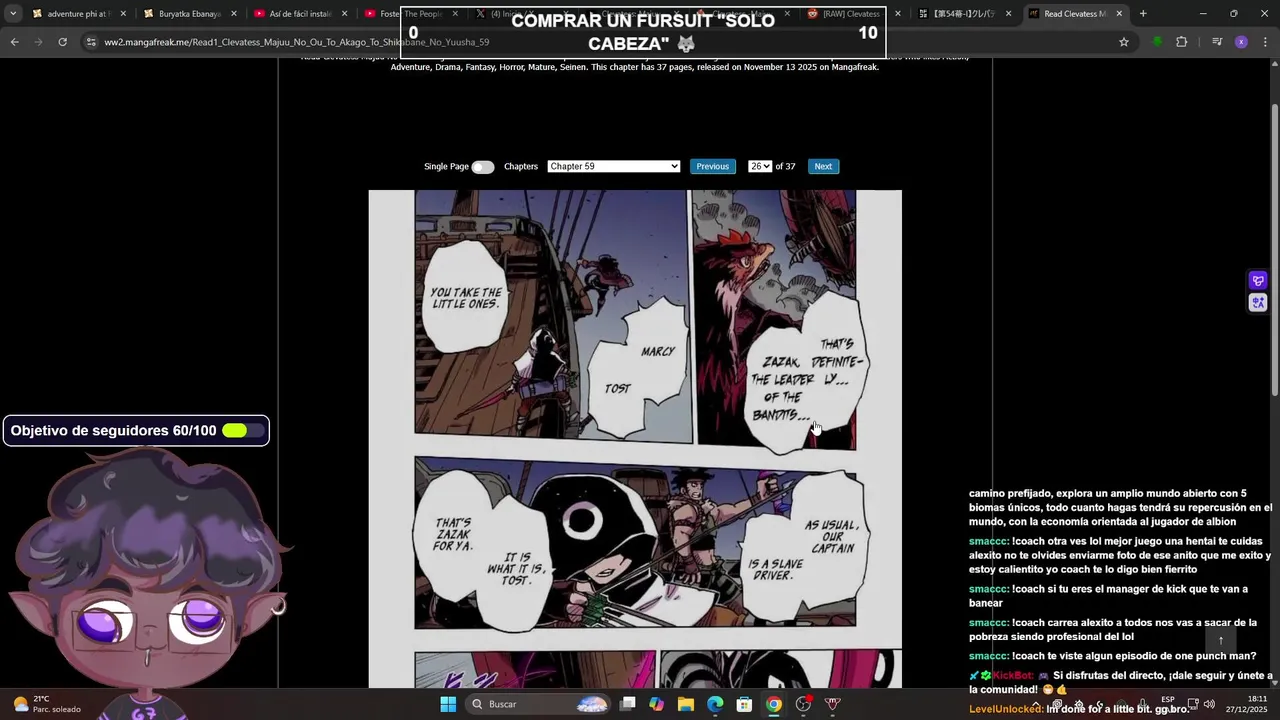The image size is (1280, 720).
Task: Open the red mask app taskbar icon
Action: click(832, 704)
